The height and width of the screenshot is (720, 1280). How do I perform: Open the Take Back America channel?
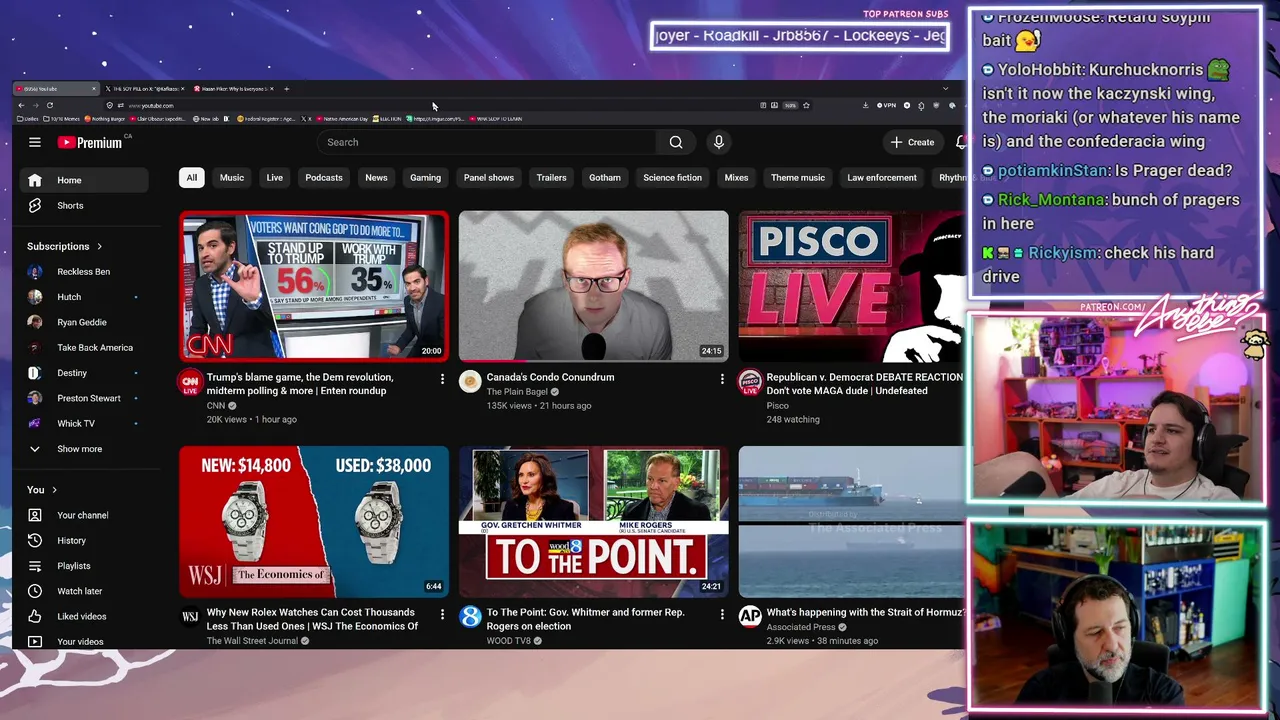[84, 347]
